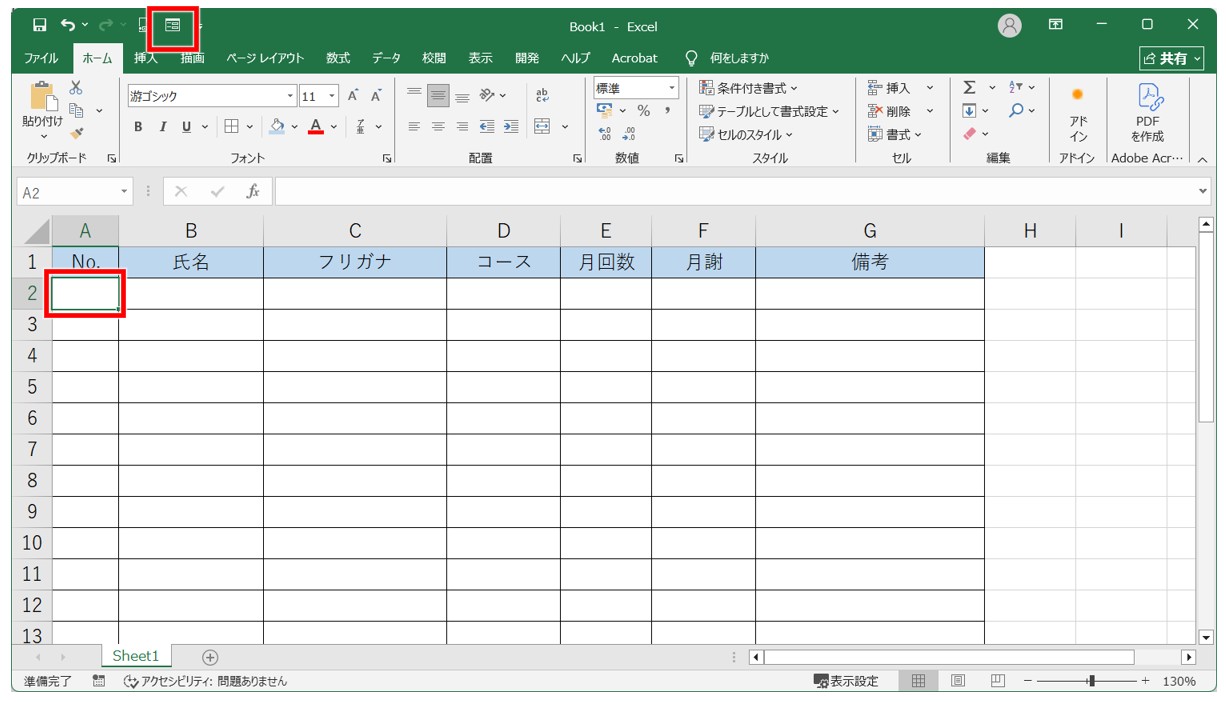Cut the selection with the scissors icon

click(76, 88)
